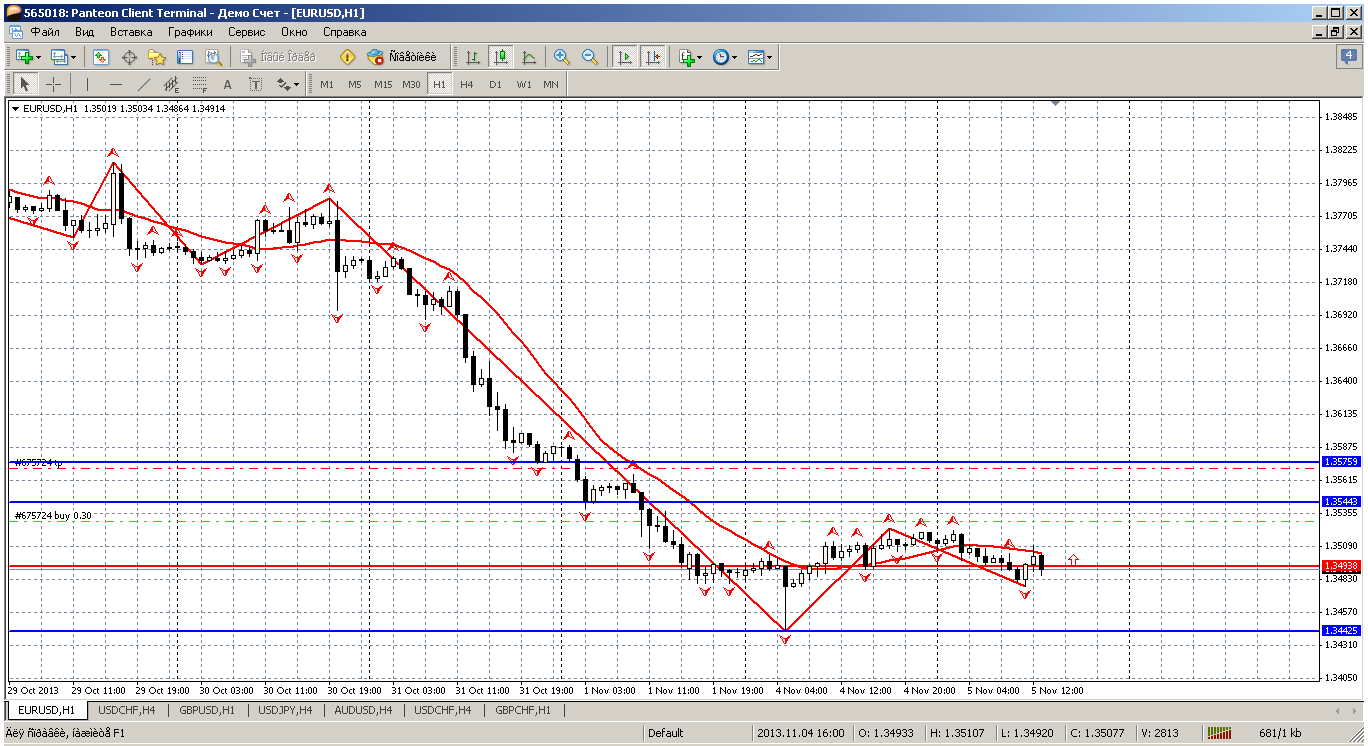Switch chart to bar chart type

(472, 58)
